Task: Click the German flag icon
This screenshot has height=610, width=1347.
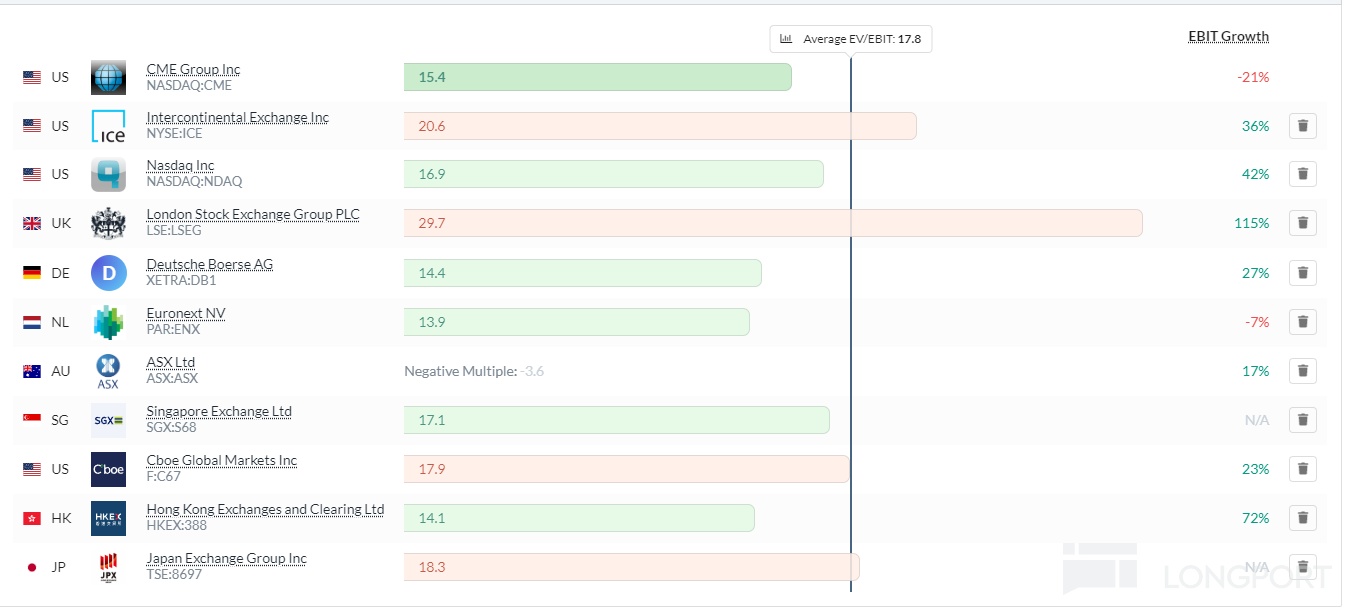Action: 32,273
